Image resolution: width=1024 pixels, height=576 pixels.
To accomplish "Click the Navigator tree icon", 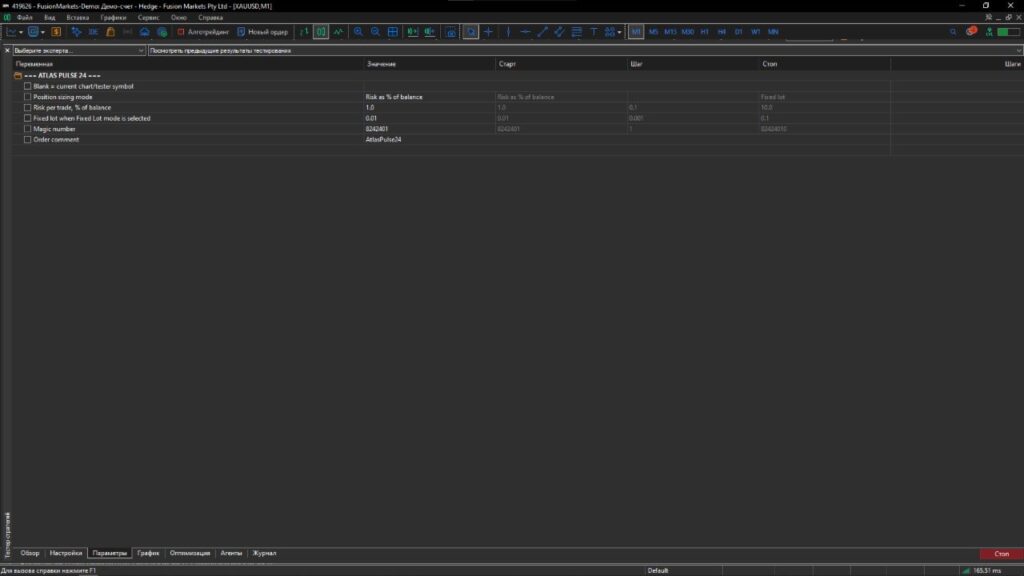I will point(76,31).
